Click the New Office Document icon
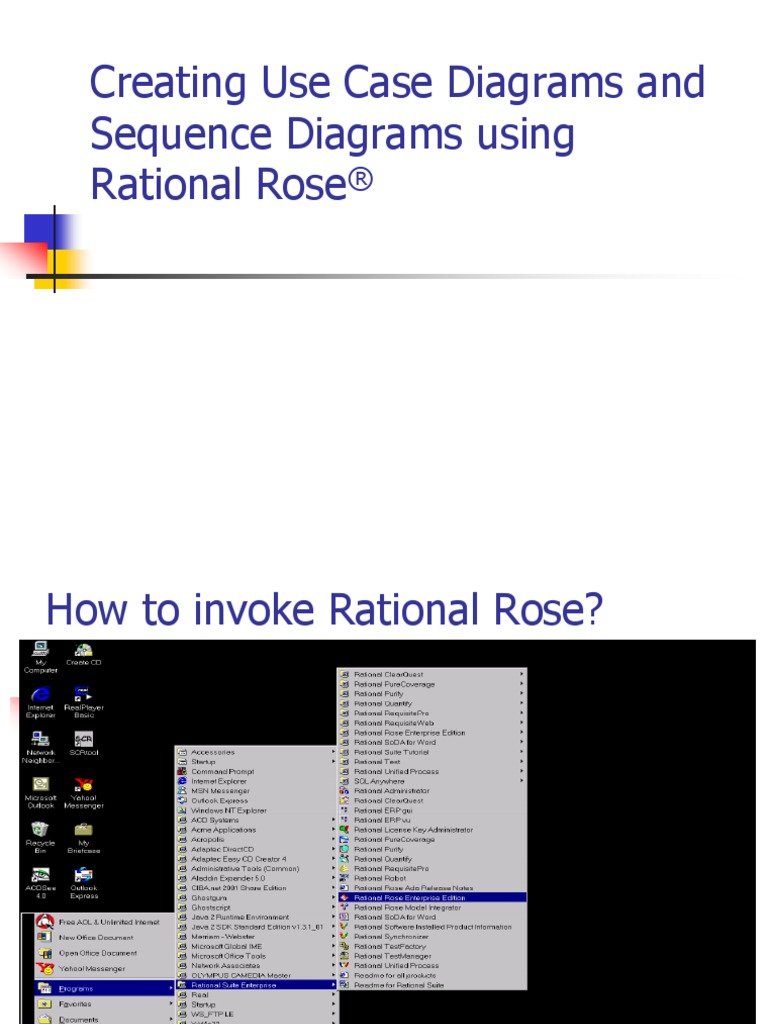 (44, 937)
